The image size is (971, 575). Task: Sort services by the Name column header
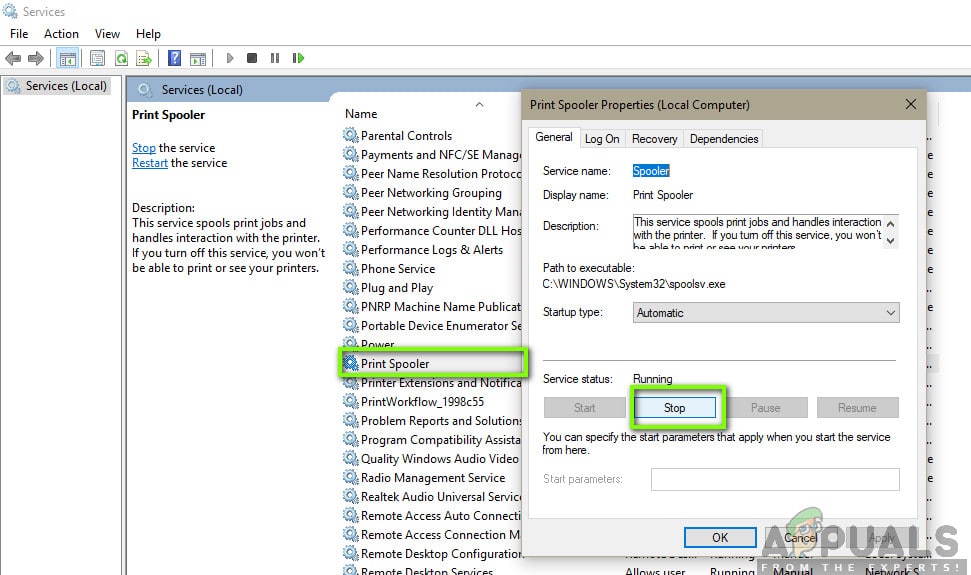pyautogui.click(x=362, y=114)
